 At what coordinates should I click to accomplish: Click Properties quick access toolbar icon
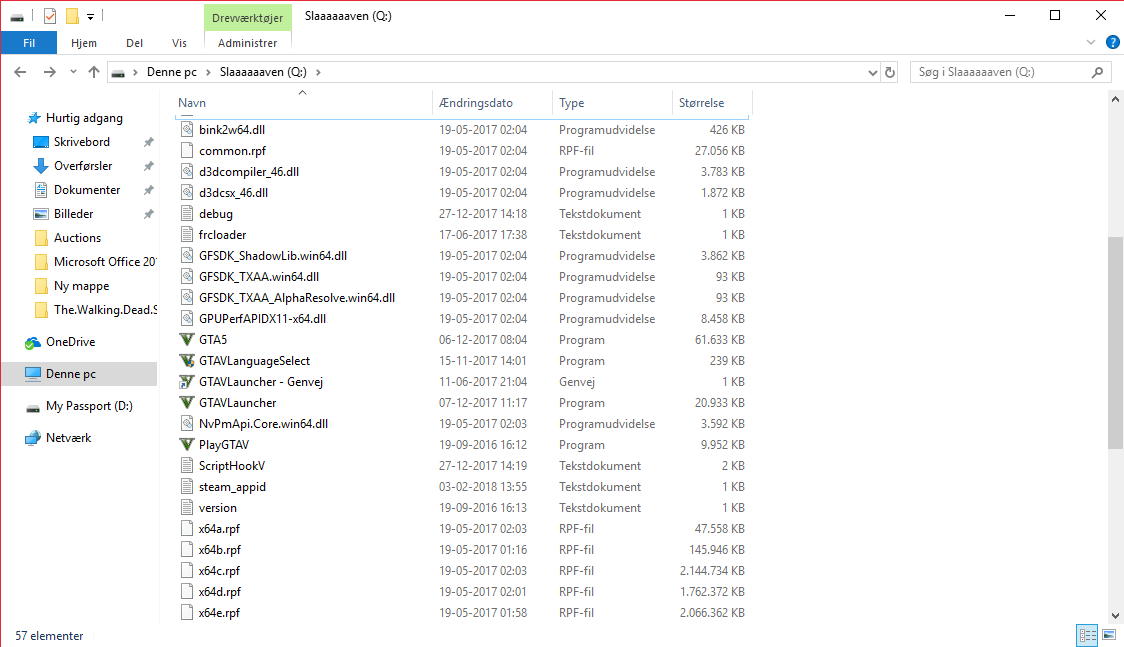tap(49, 16)
